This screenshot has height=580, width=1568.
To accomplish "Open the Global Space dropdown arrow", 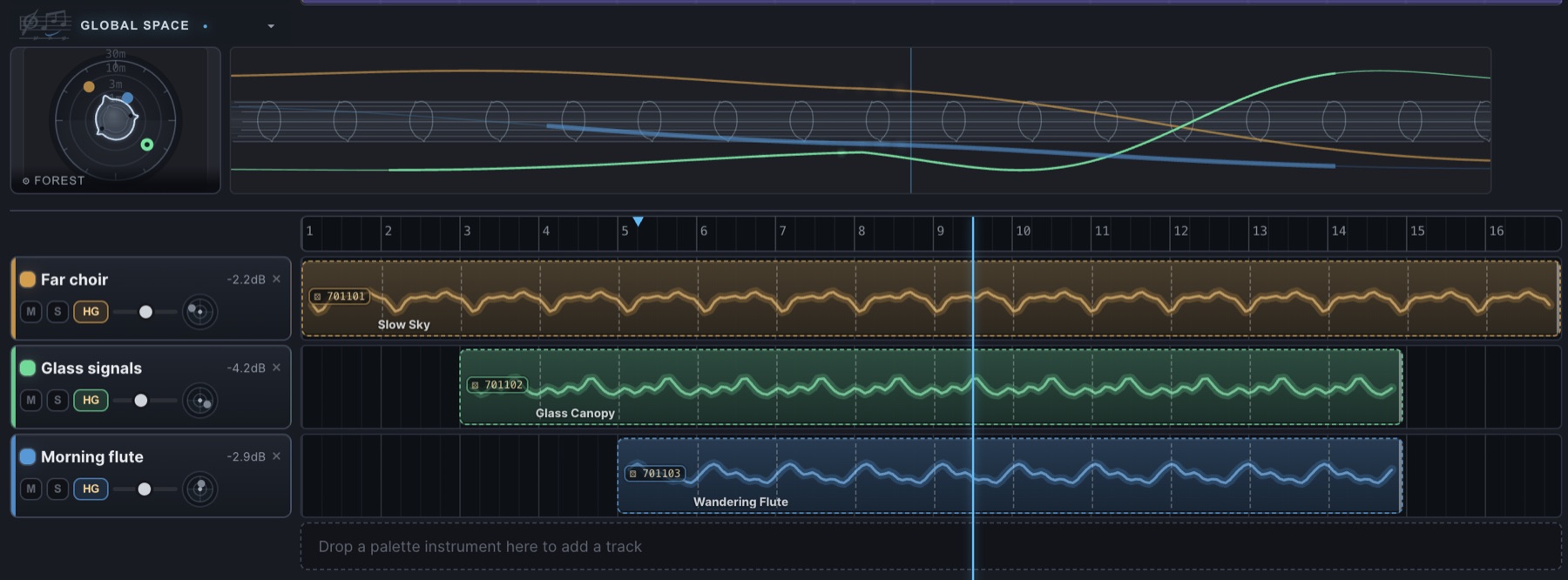I will point(271,26).
